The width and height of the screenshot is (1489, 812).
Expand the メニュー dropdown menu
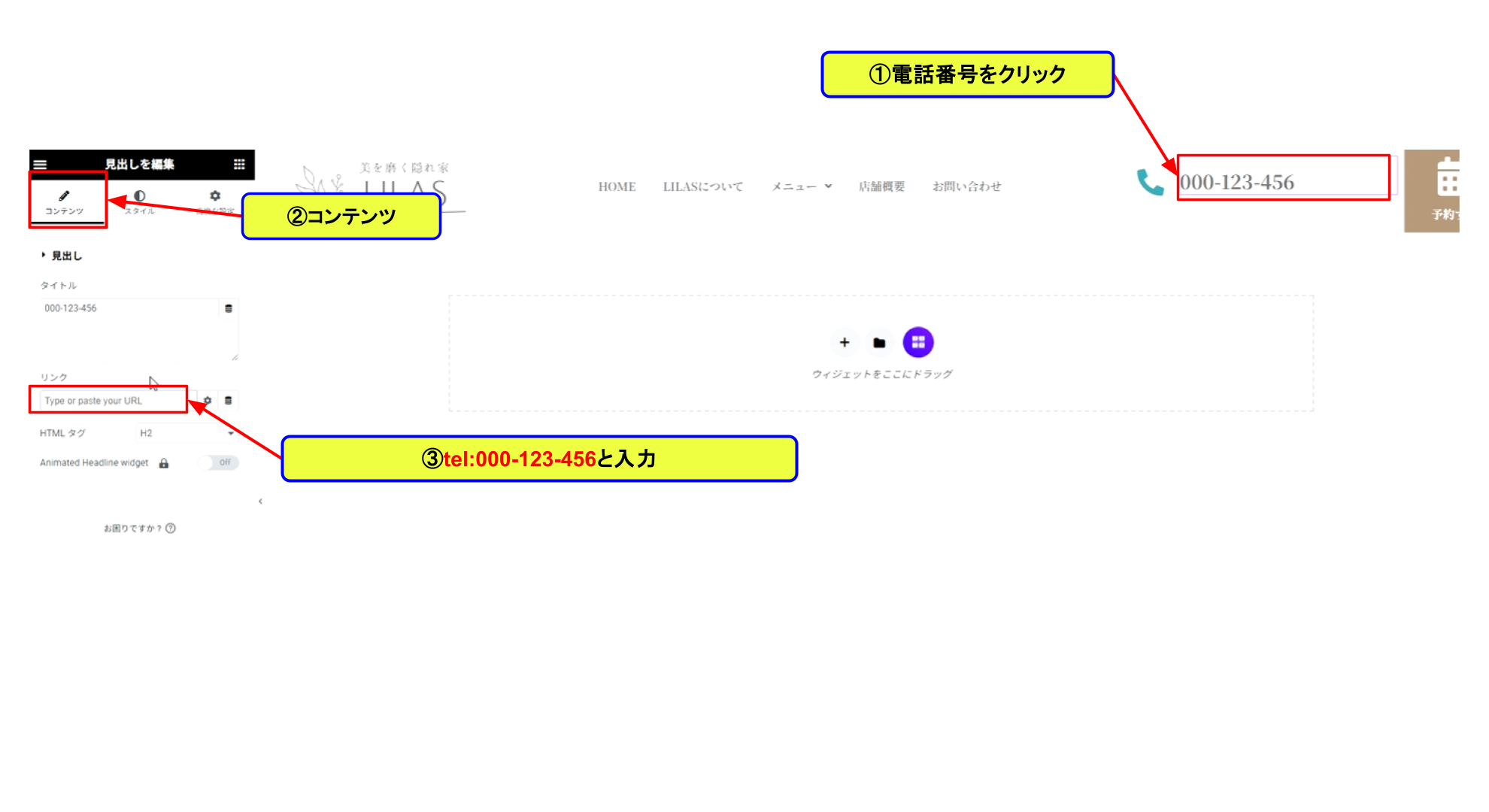802,186
